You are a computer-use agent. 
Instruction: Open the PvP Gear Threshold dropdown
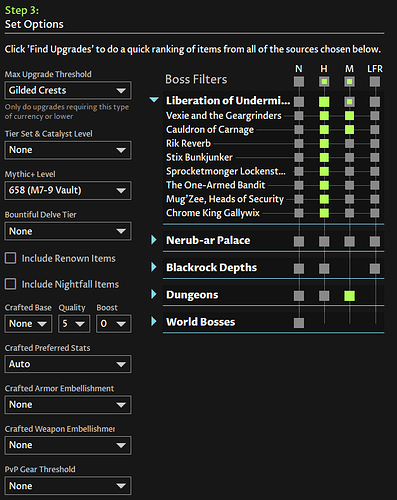(68, 486)
